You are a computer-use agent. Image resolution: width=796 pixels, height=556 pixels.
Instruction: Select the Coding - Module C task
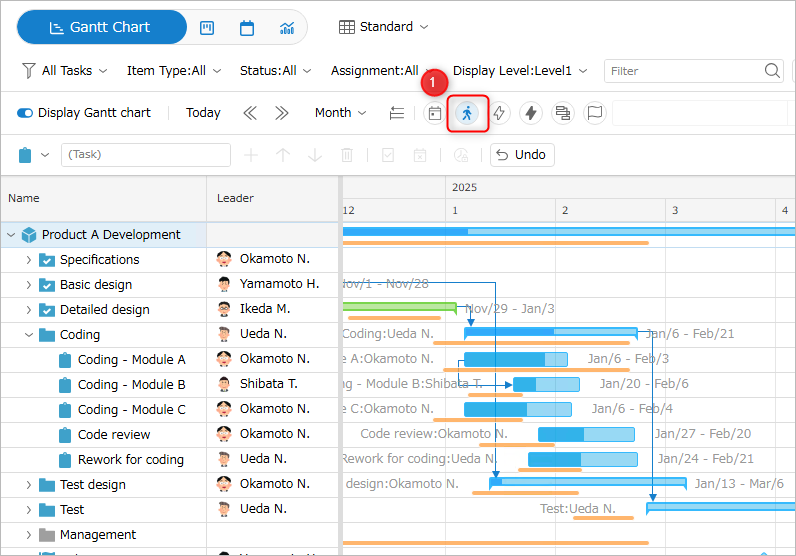(131, 410)
